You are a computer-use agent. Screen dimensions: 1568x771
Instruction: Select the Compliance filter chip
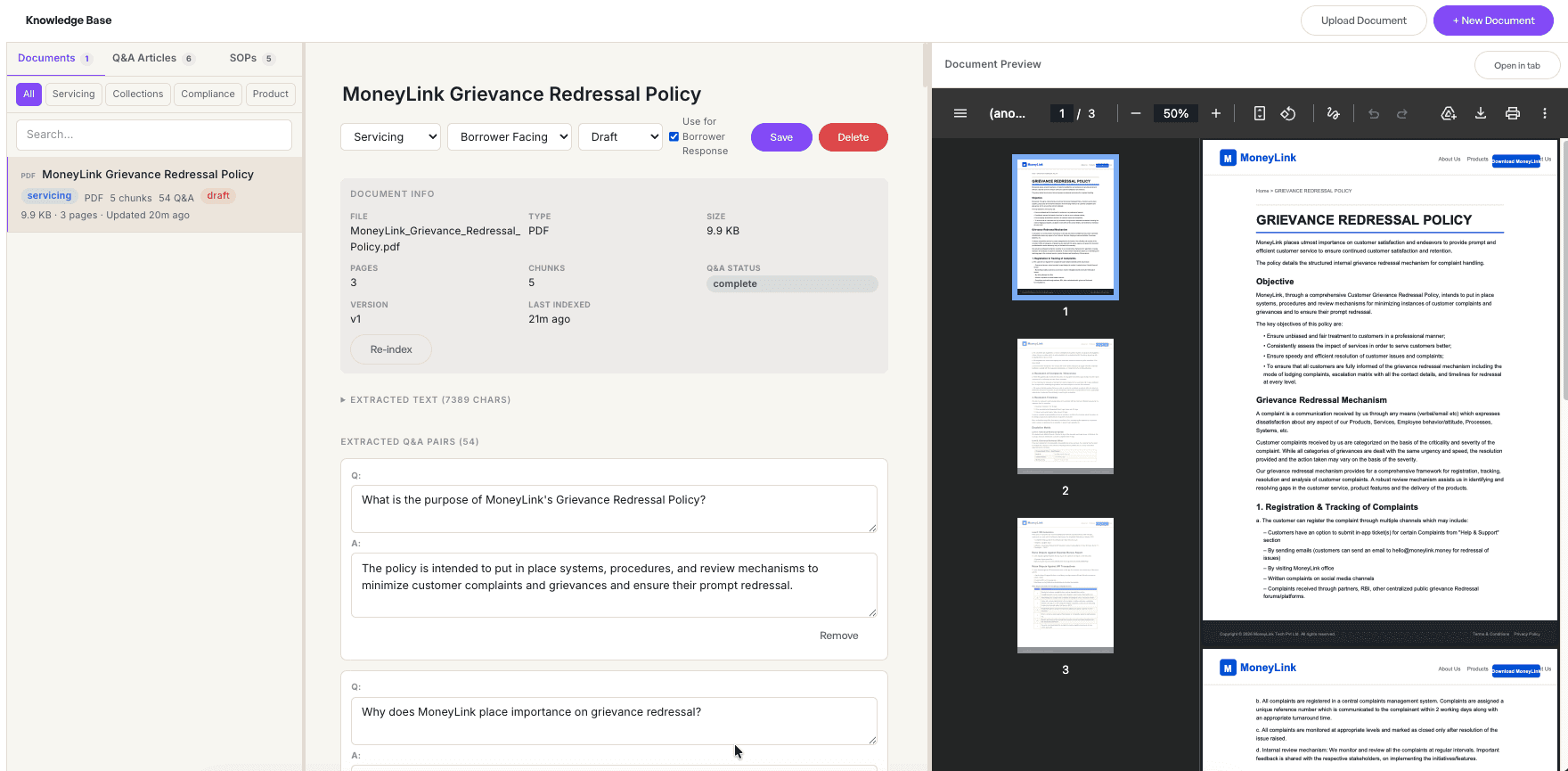point(208,94)
